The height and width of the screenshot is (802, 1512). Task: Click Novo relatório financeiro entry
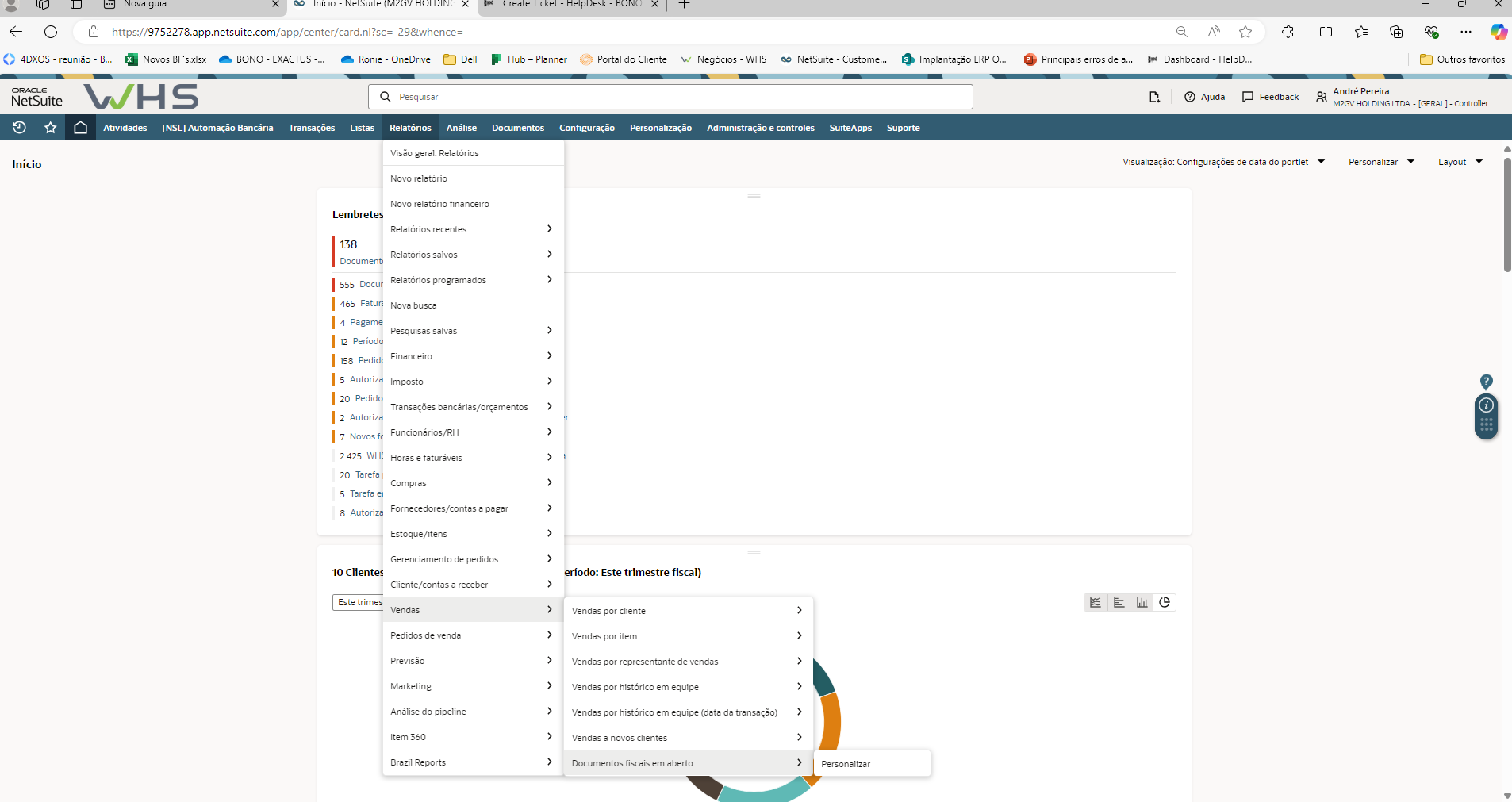pyautogui.click(x=439, y=204)
